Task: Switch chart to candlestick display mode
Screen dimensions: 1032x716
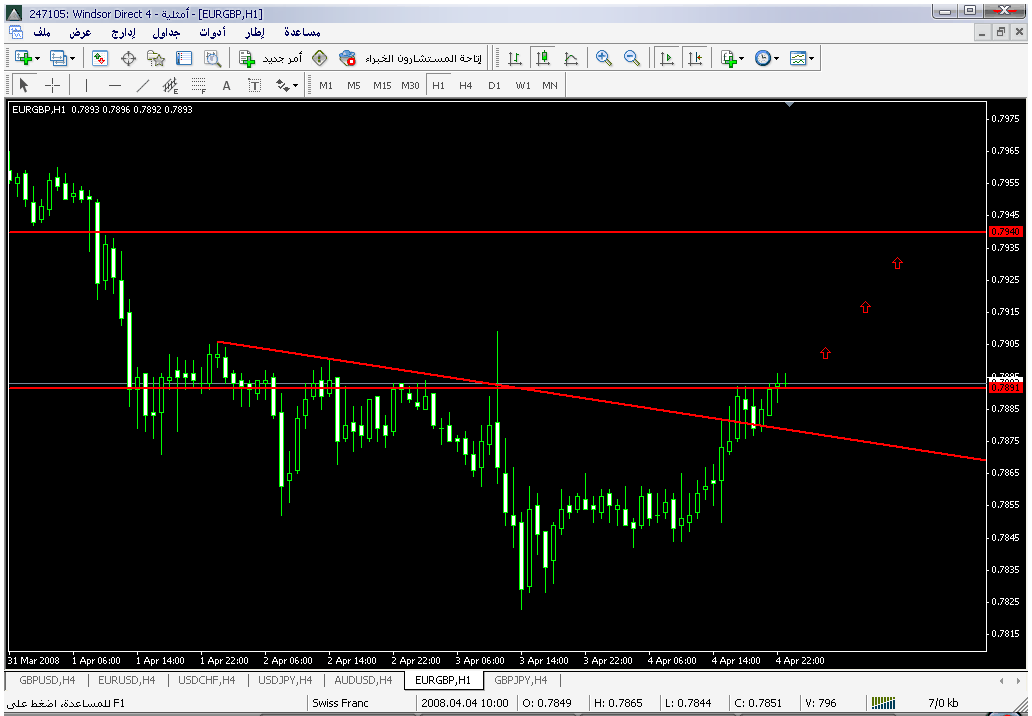Action: click(543, 58)
